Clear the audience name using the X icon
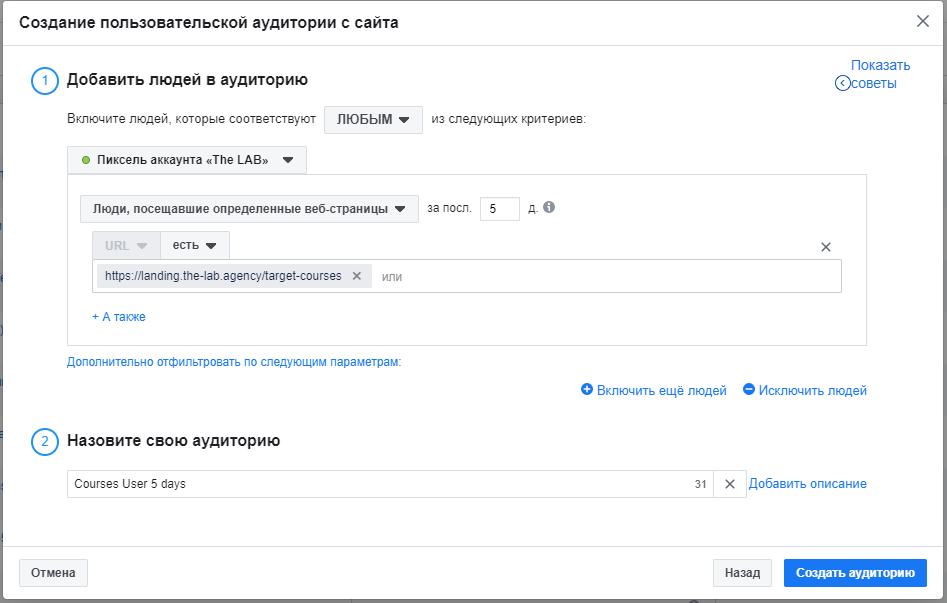The width and height of the screenshot is (947, 603). click(x=730, y=483)
